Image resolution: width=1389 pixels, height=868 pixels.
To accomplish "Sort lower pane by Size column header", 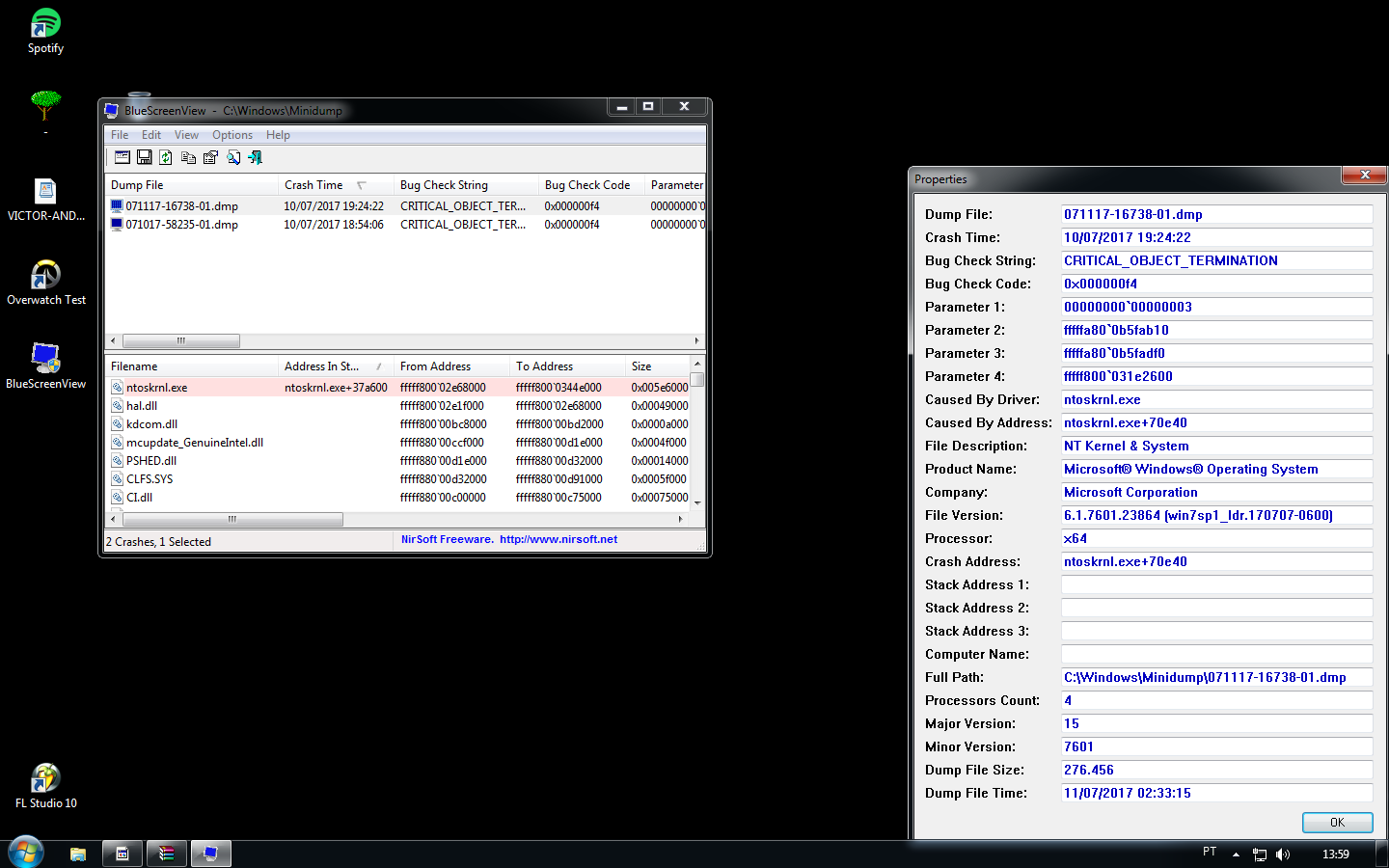I will (658, 366).
